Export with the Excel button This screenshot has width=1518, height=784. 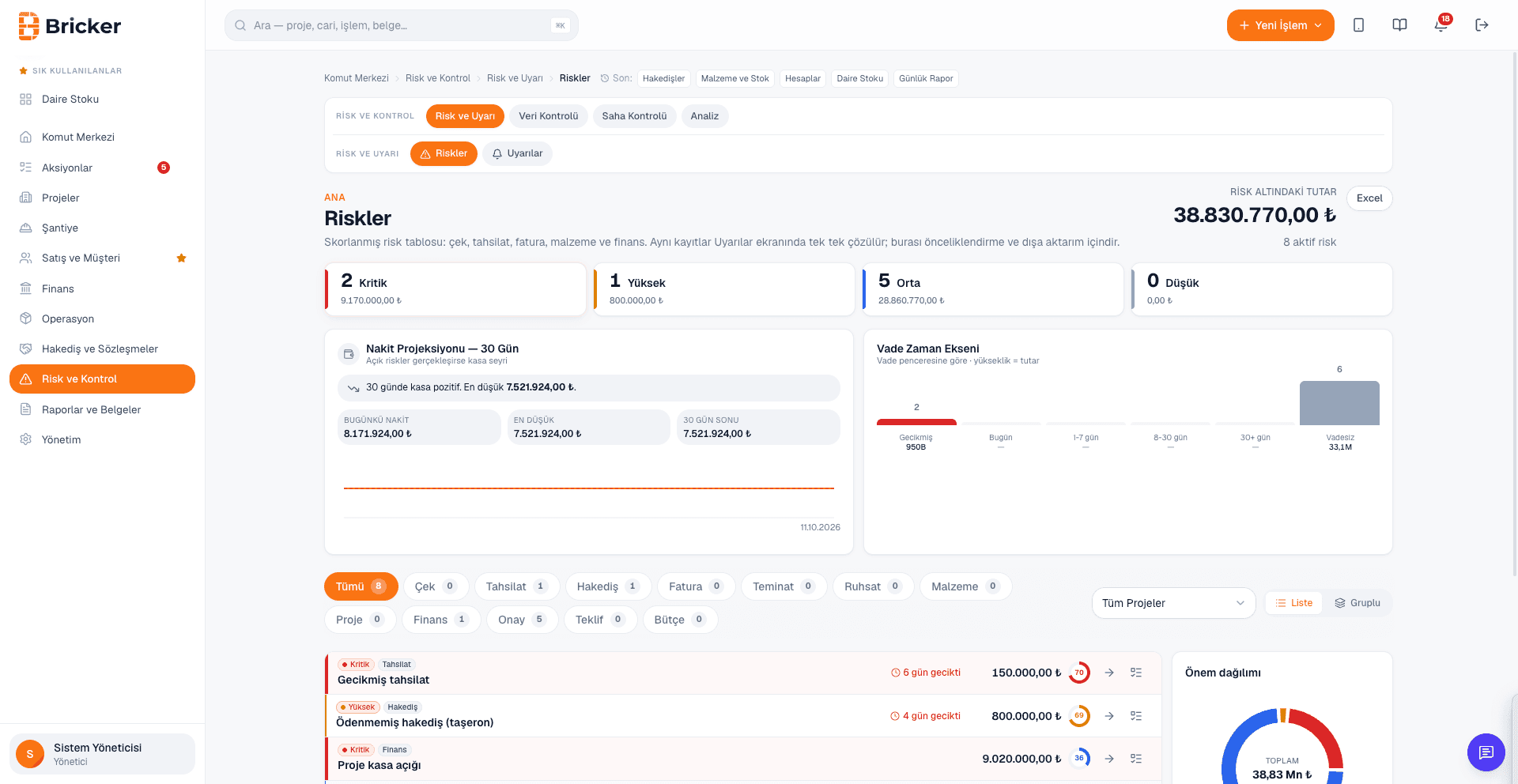pos(1369,198)
